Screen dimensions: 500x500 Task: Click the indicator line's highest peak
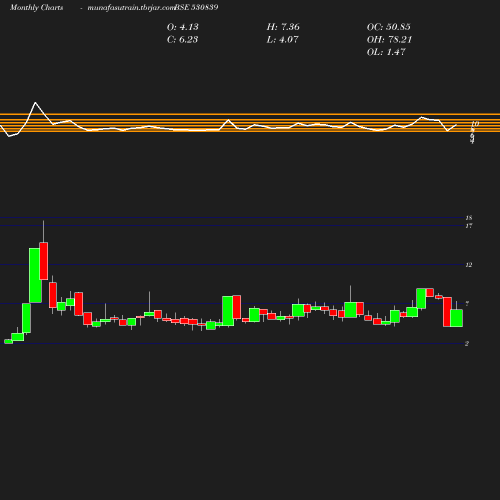35,103
